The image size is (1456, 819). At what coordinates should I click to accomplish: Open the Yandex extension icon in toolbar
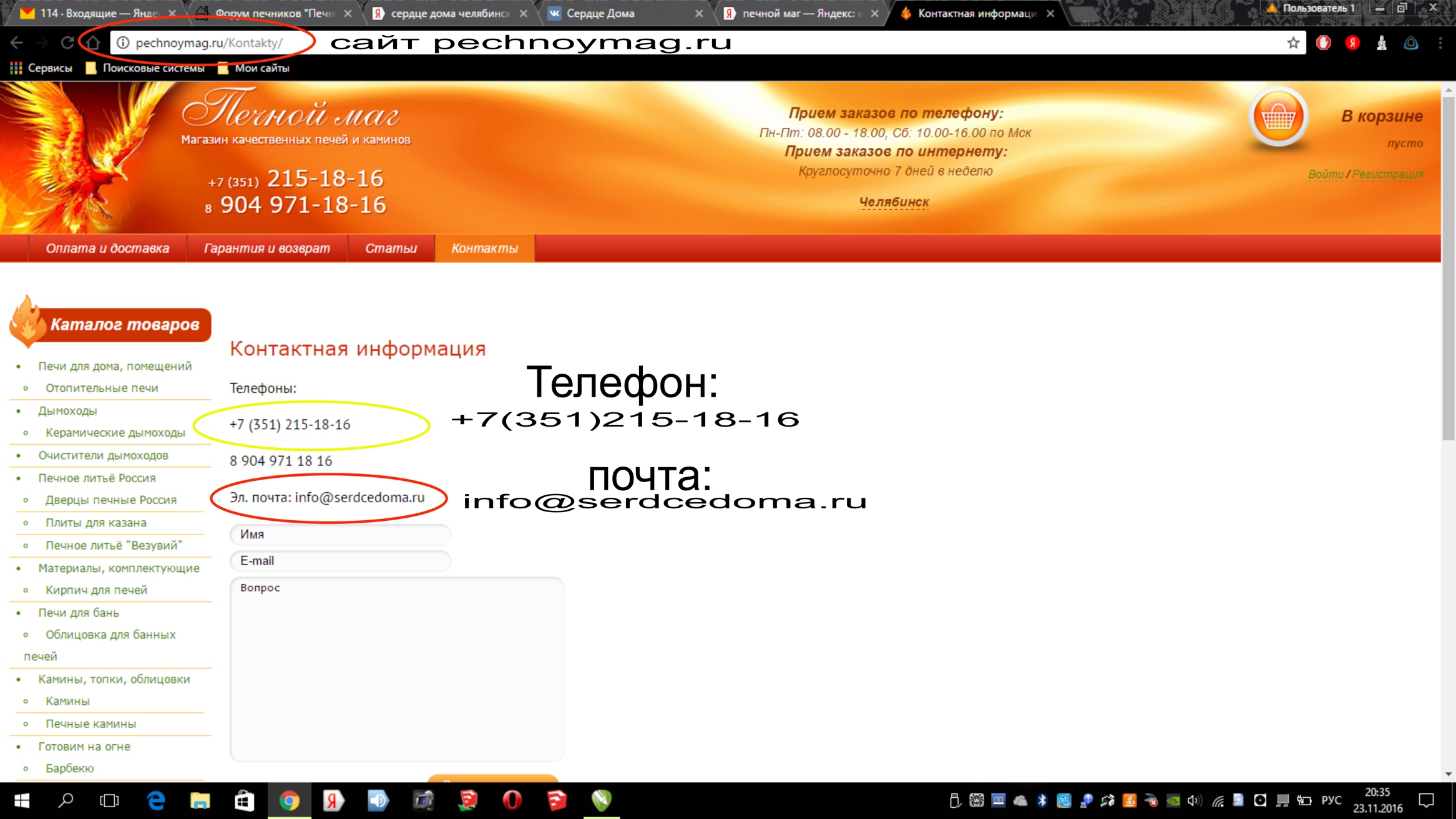(x=1352, y=43)
